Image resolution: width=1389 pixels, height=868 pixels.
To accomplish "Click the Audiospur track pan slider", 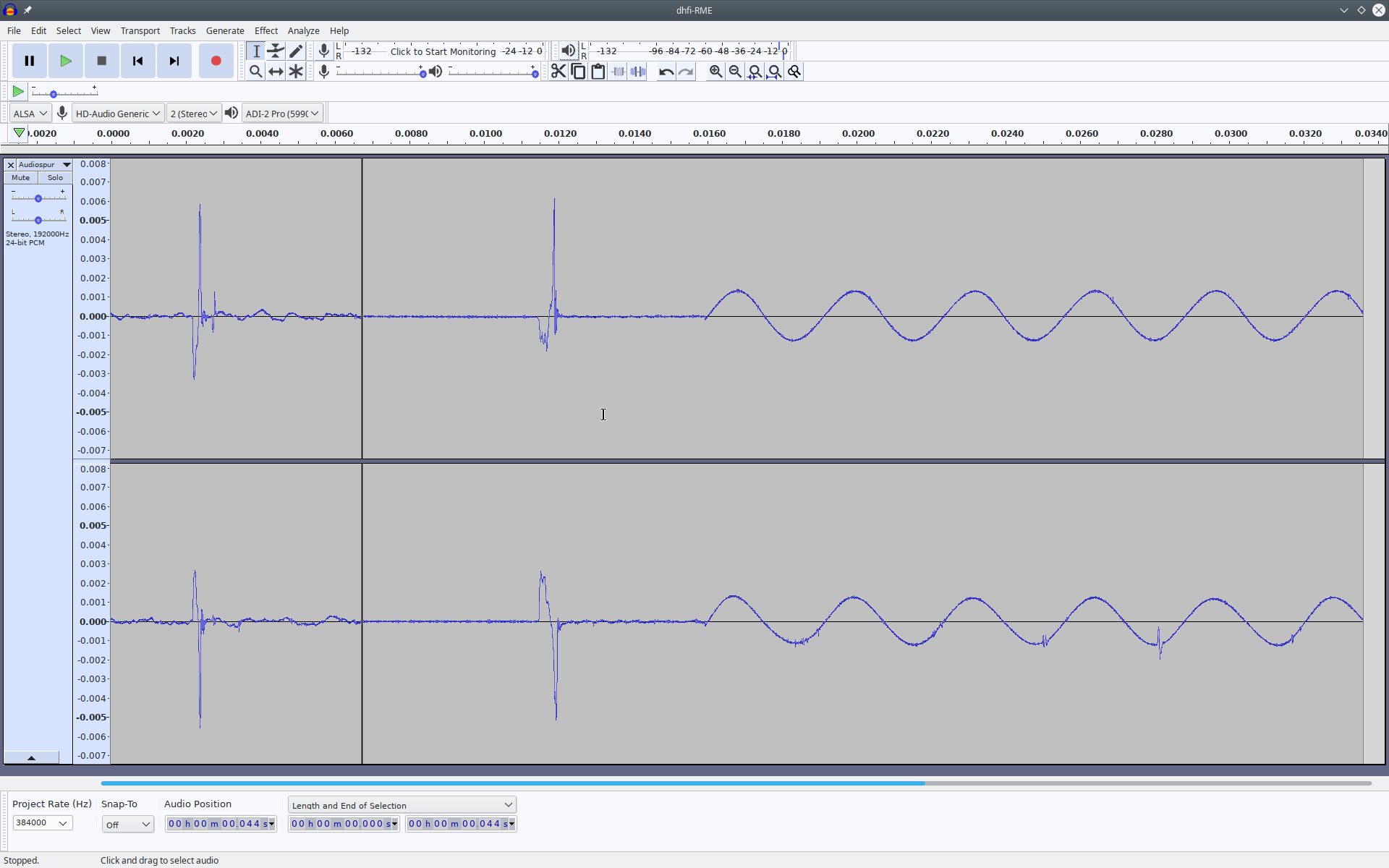I will pos(38,219).
